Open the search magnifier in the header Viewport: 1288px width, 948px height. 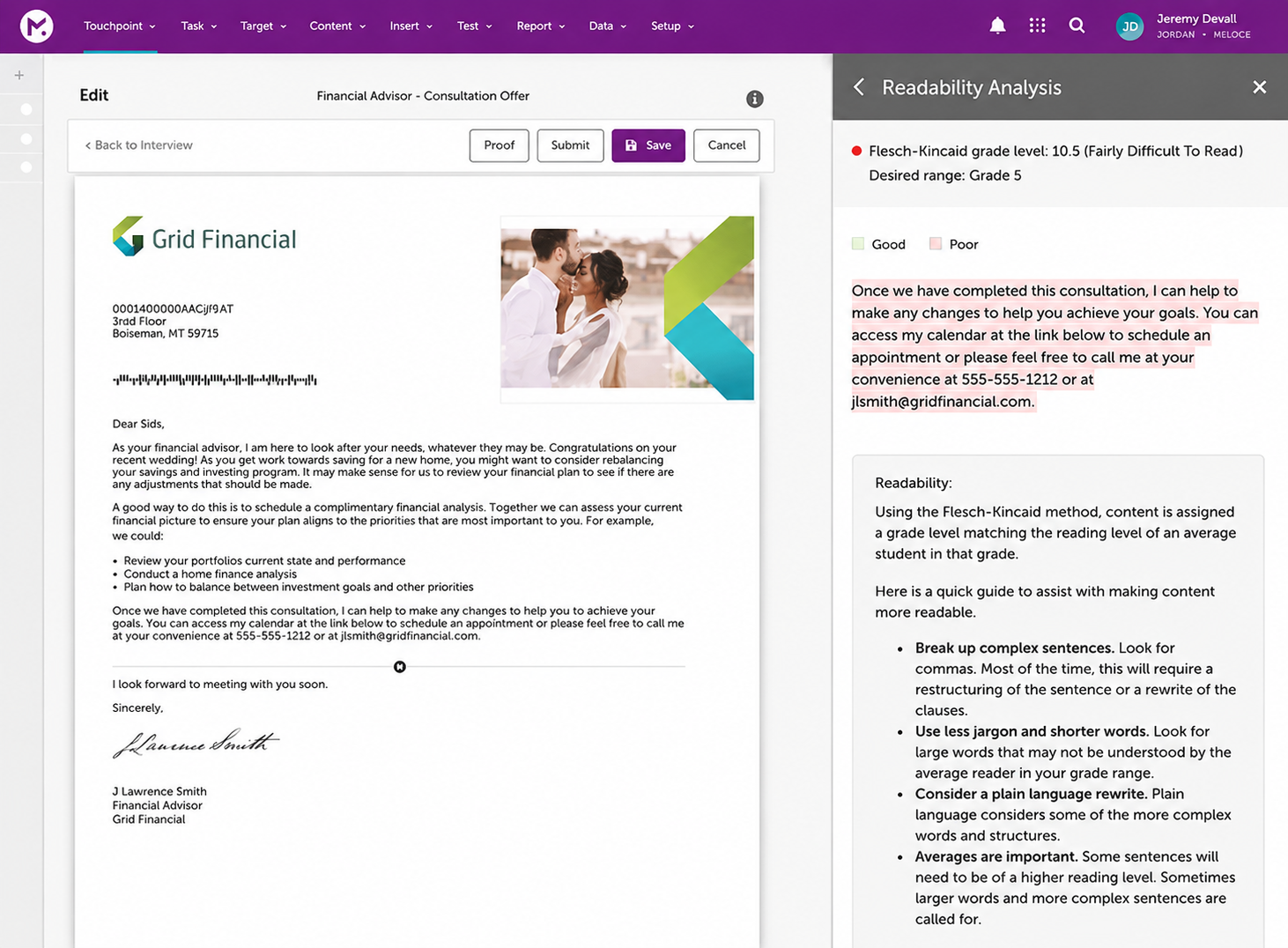tap(1077, 26)
